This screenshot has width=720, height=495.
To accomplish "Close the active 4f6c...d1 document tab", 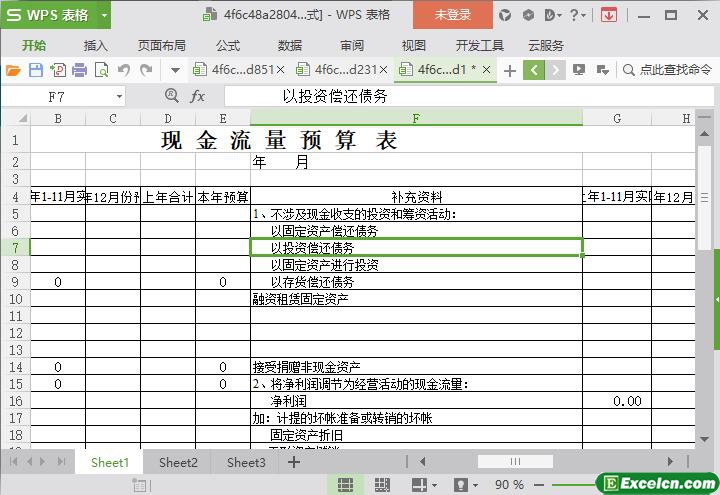I will click(x=487, y=70).
